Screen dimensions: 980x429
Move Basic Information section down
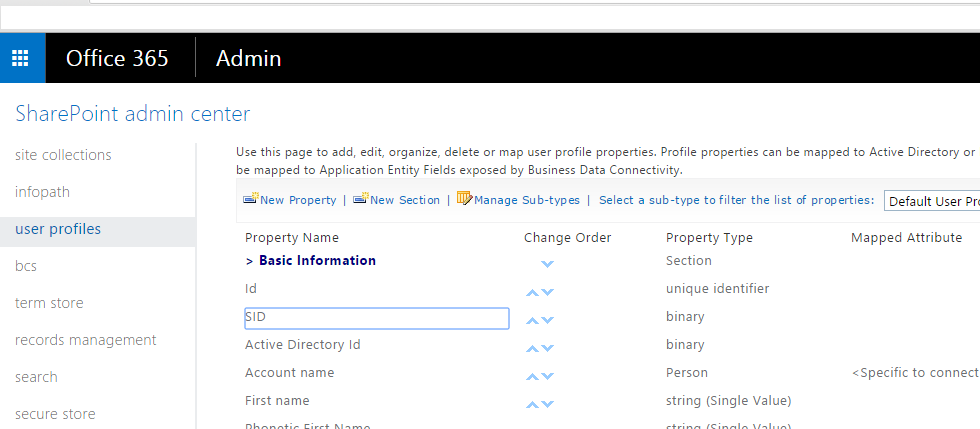[547, 264]
